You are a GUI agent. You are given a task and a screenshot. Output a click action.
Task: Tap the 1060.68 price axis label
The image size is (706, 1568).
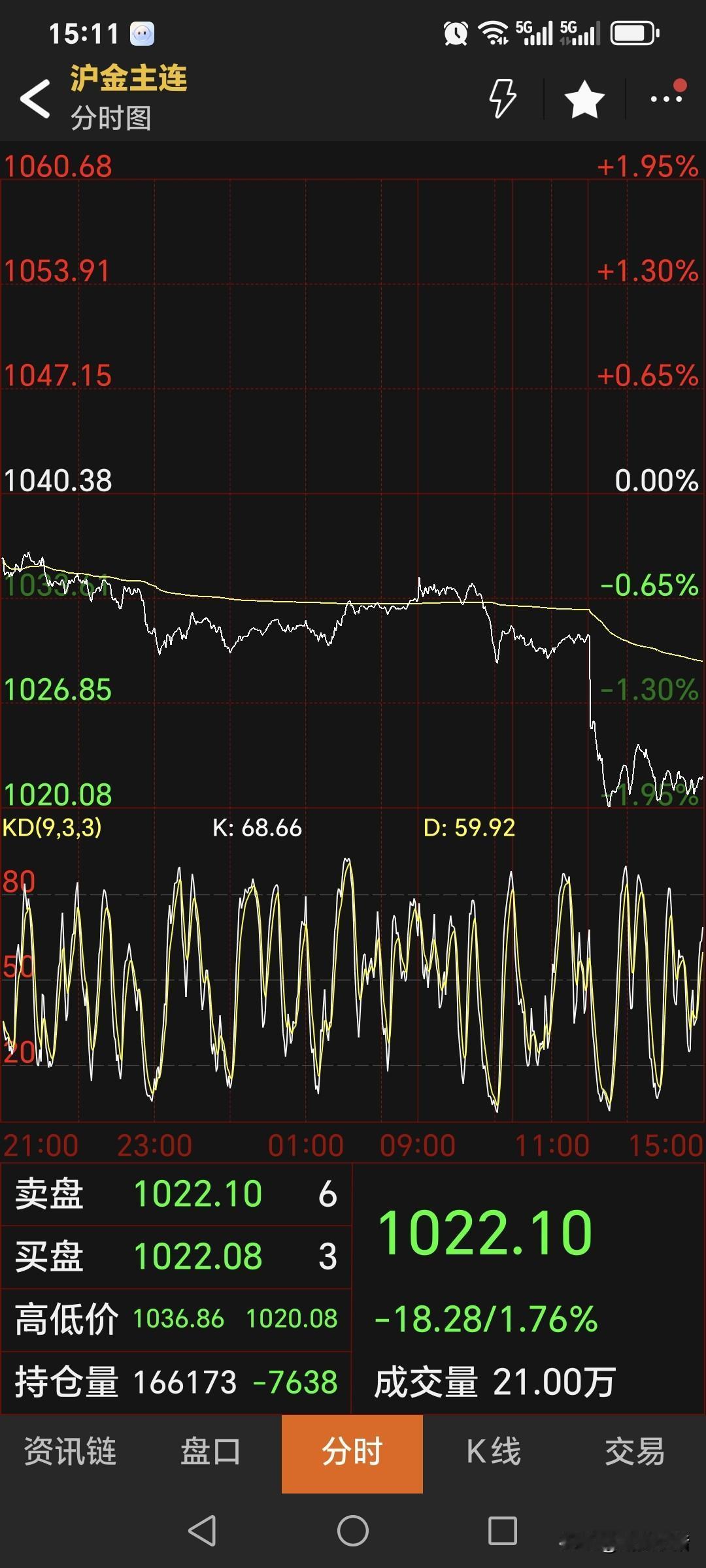coord(58,167)
